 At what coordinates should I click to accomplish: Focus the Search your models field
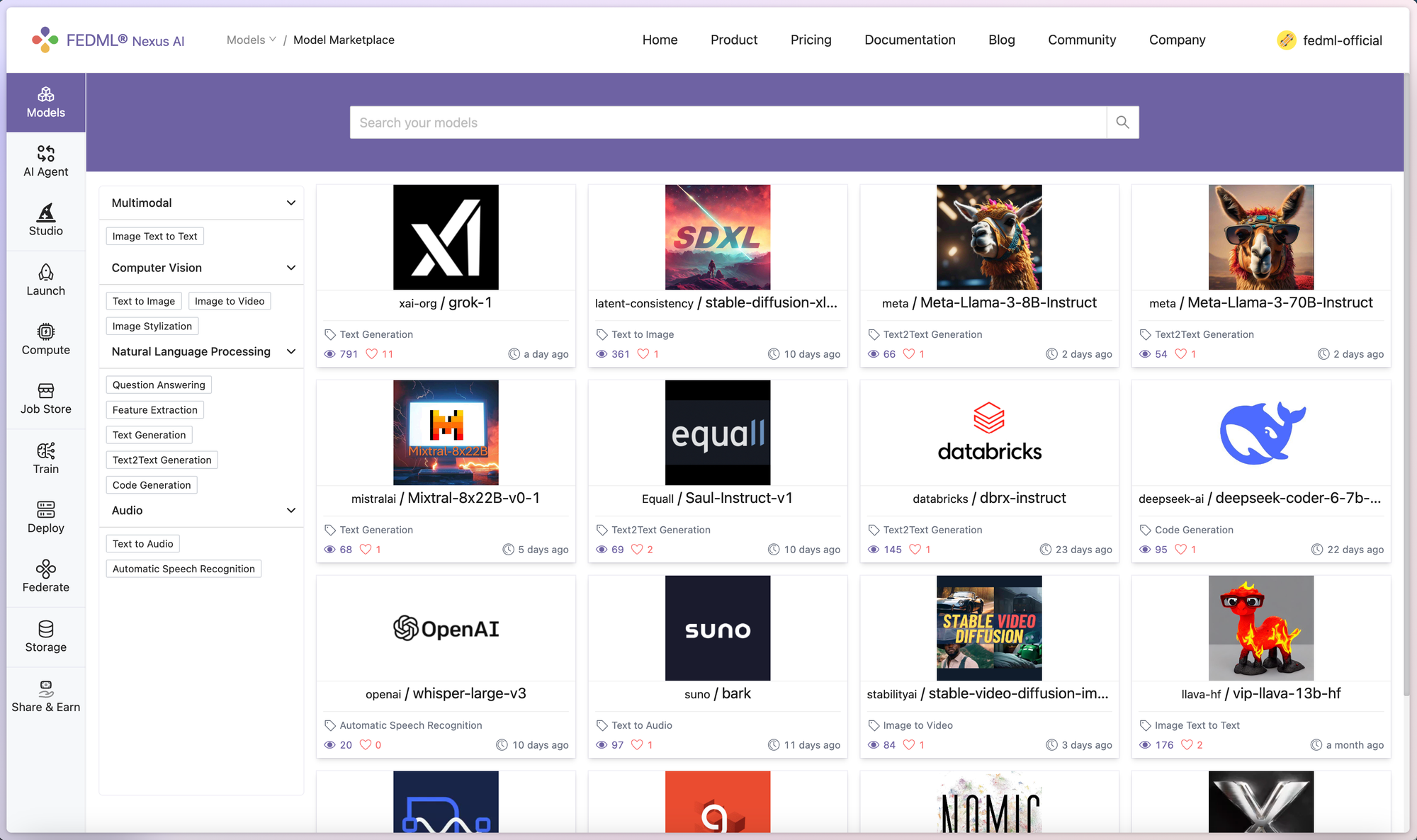coord(728,123)
